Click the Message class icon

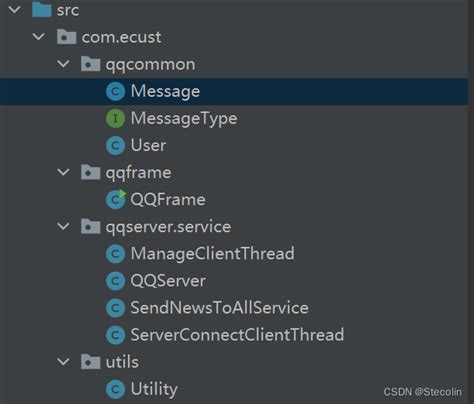pyautogui.click(x=115, y=91)
